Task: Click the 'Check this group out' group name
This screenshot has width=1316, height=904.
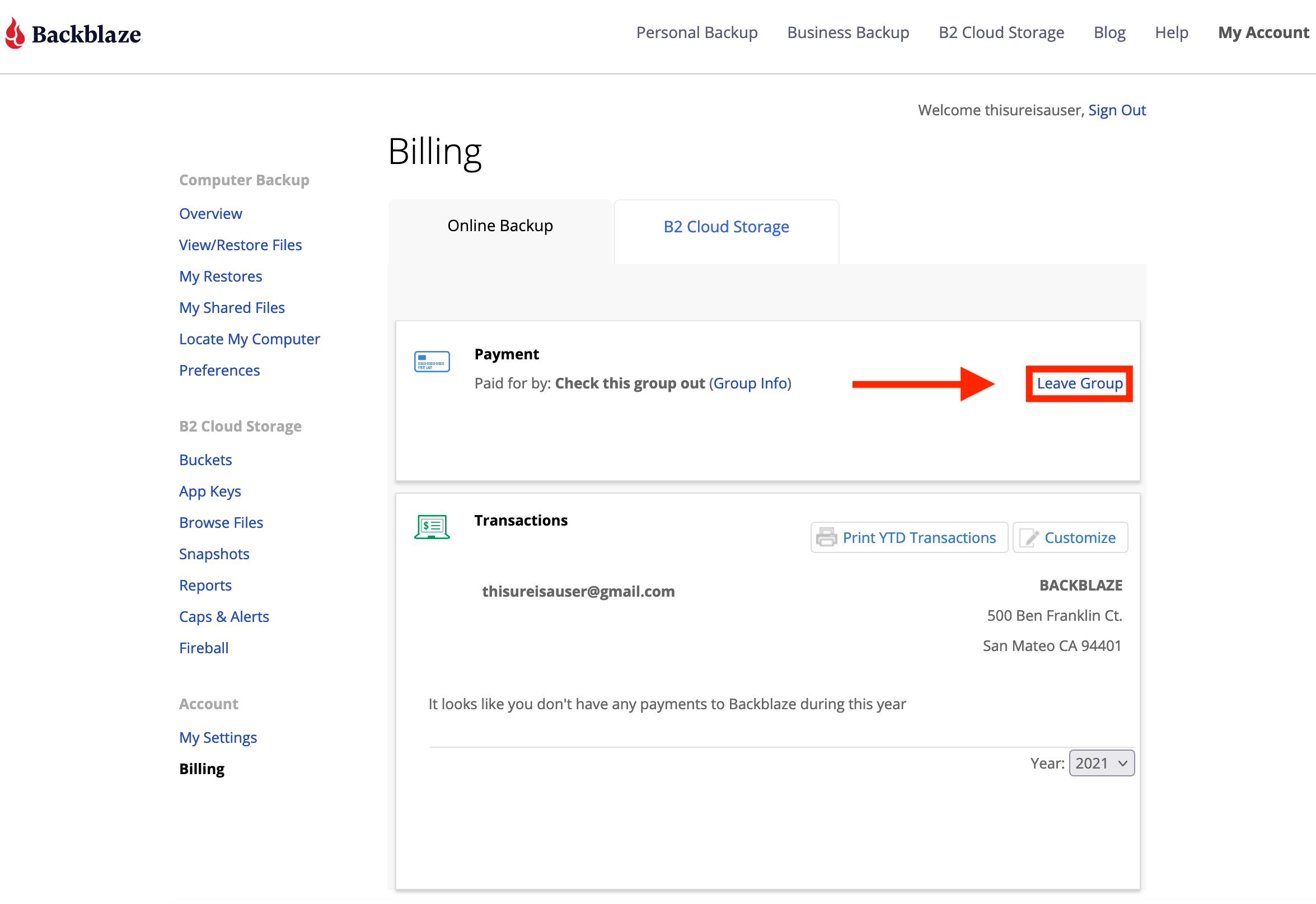Action: pyautogui.click(x=630, y=383)
